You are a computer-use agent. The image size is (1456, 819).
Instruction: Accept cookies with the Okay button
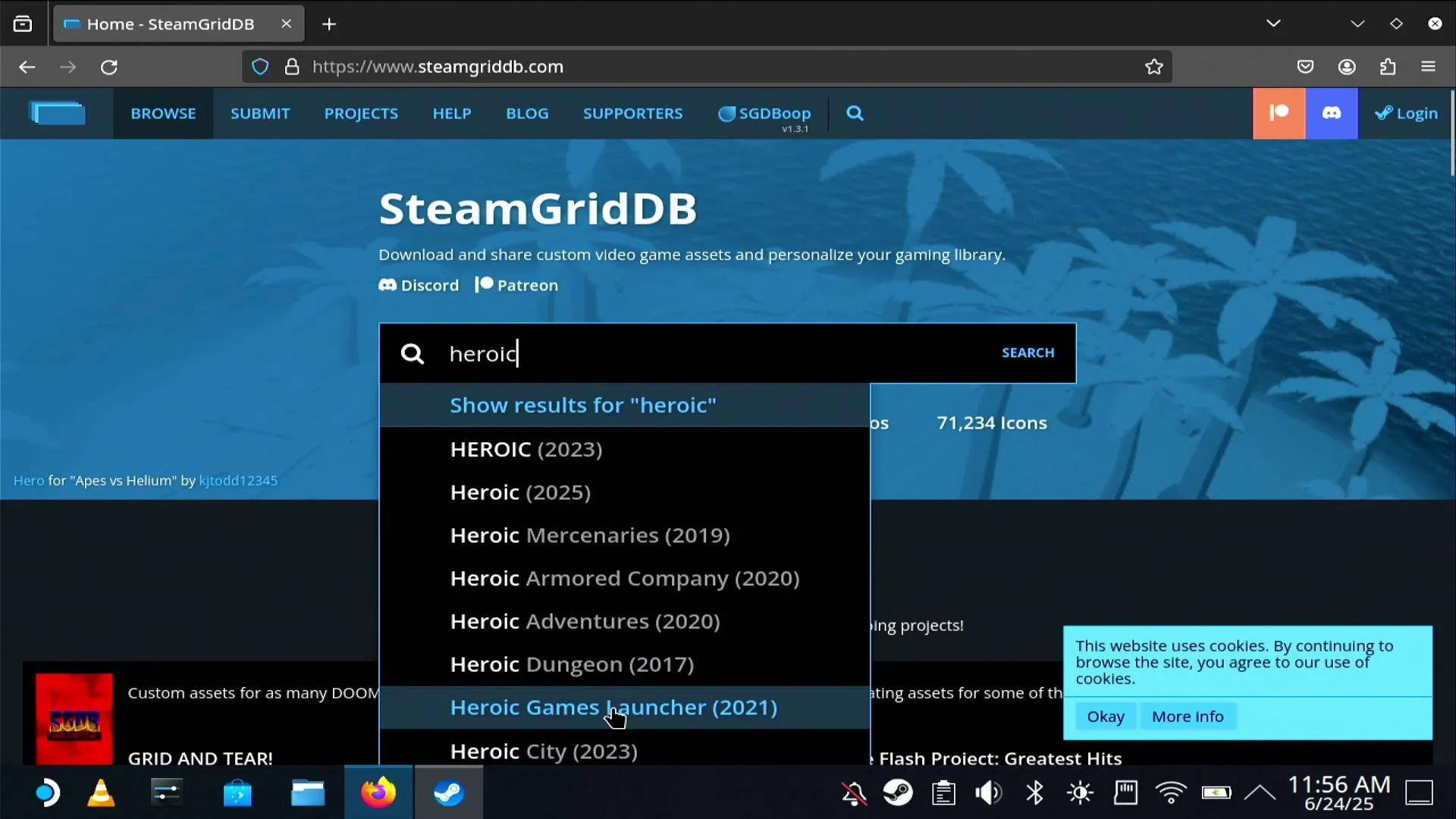coord(1106,717)
